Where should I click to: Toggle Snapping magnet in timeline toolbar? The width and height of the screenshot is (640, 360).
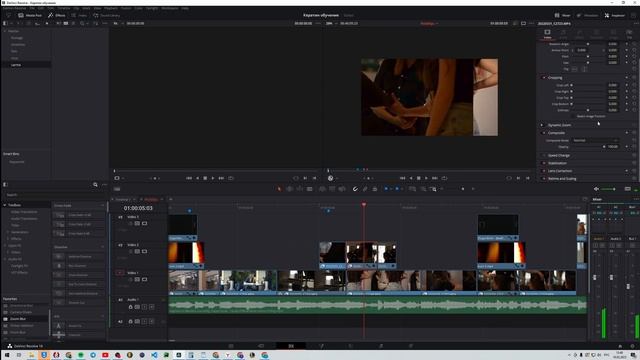(355, 189)
